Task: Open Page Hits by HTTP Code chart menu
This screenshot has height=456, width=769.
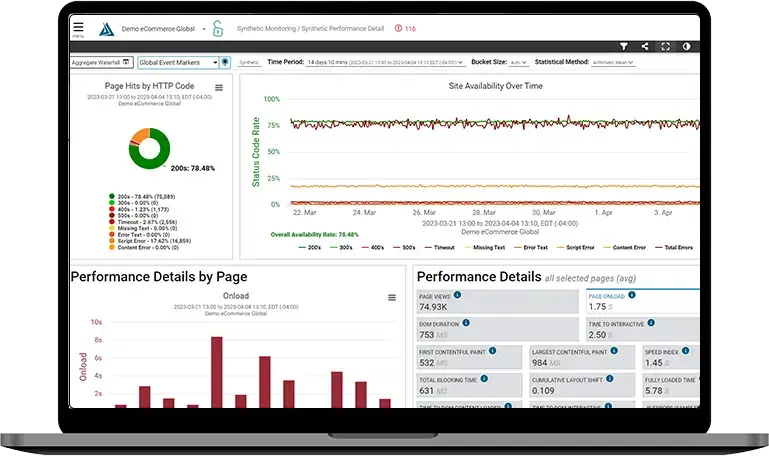Action: point(219,88)
